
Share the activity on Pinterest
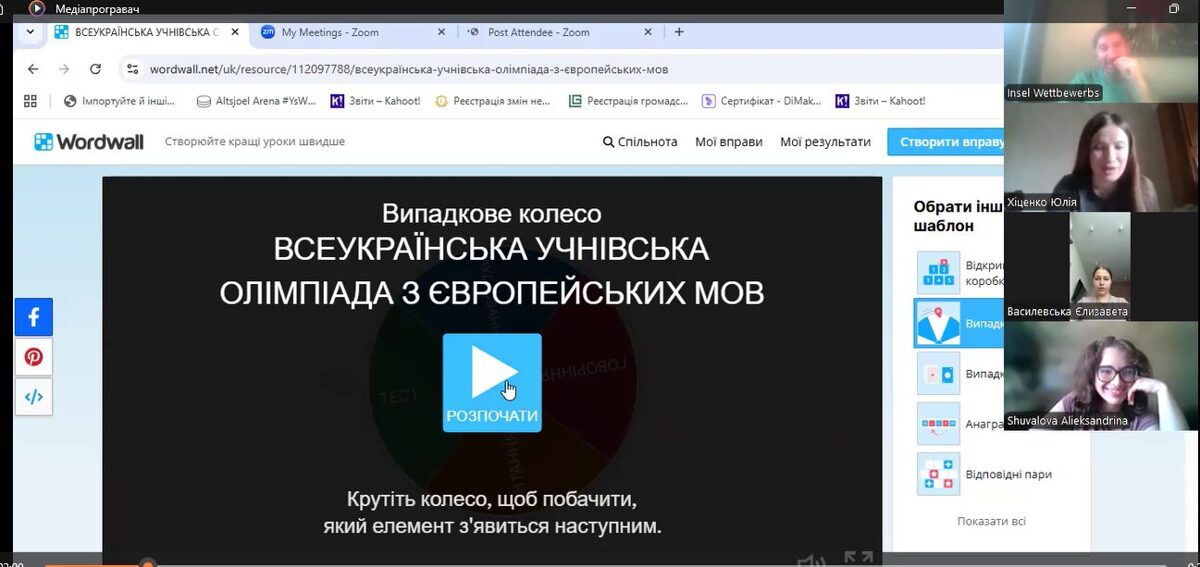33,357
